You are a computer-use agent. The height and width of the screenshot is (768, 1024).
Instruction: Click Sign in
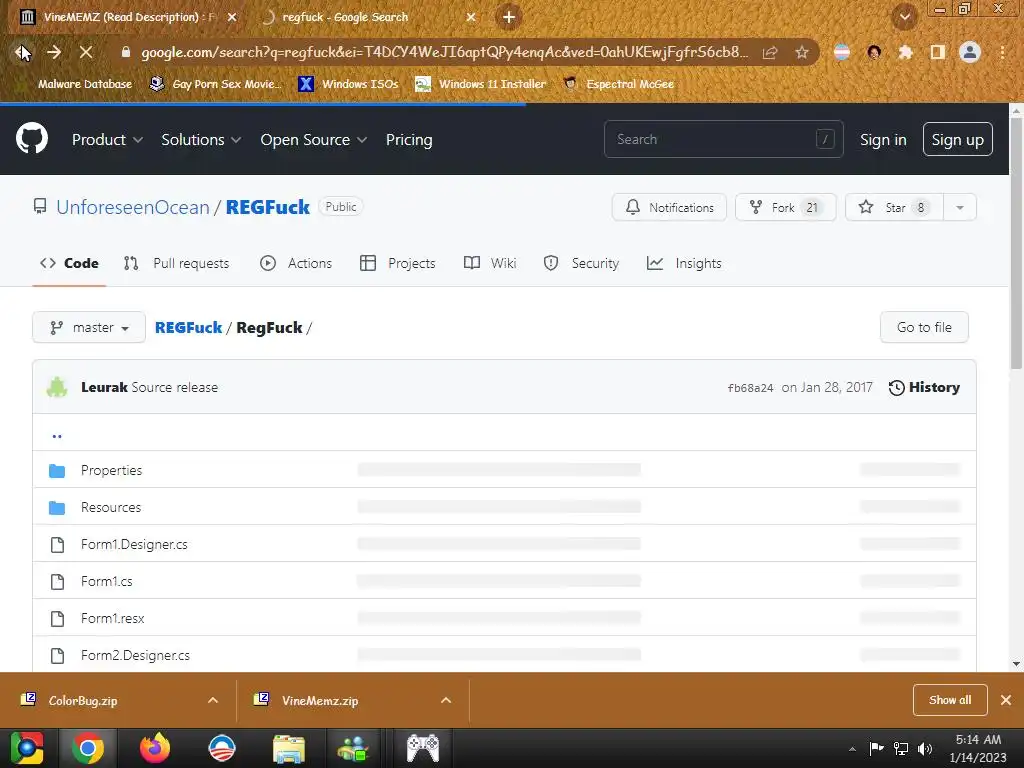click(883, 140)
